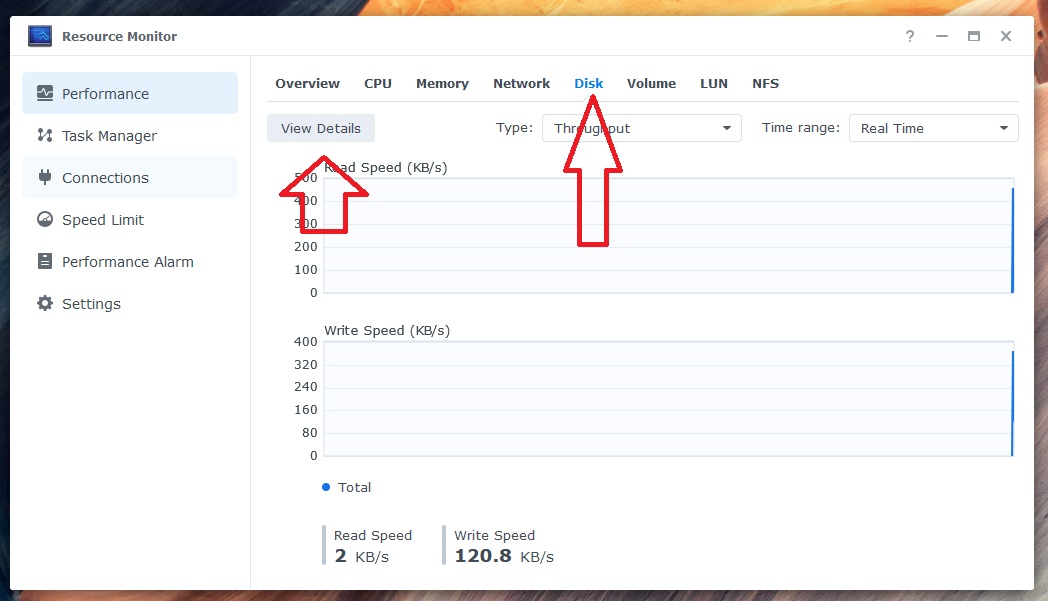Viewport: 1048px width, 601px height.
Task: Click the Settings gear icon
Action: click(44, 303)
